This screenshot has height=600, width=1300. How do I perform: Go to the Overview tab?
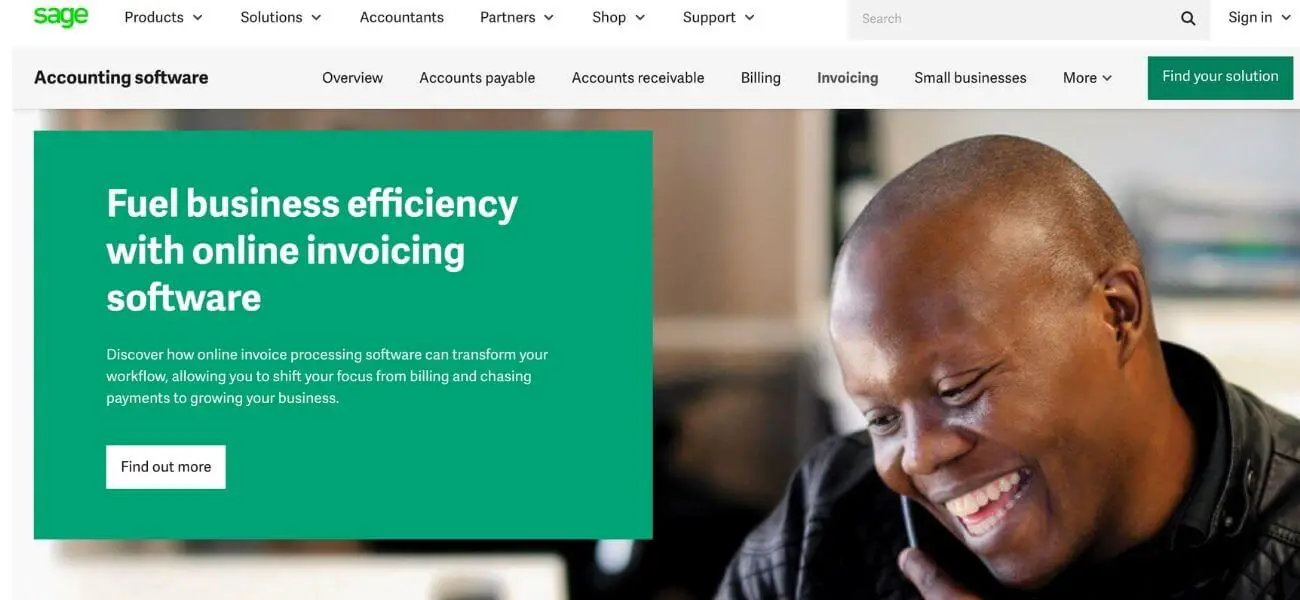(352, 78)
